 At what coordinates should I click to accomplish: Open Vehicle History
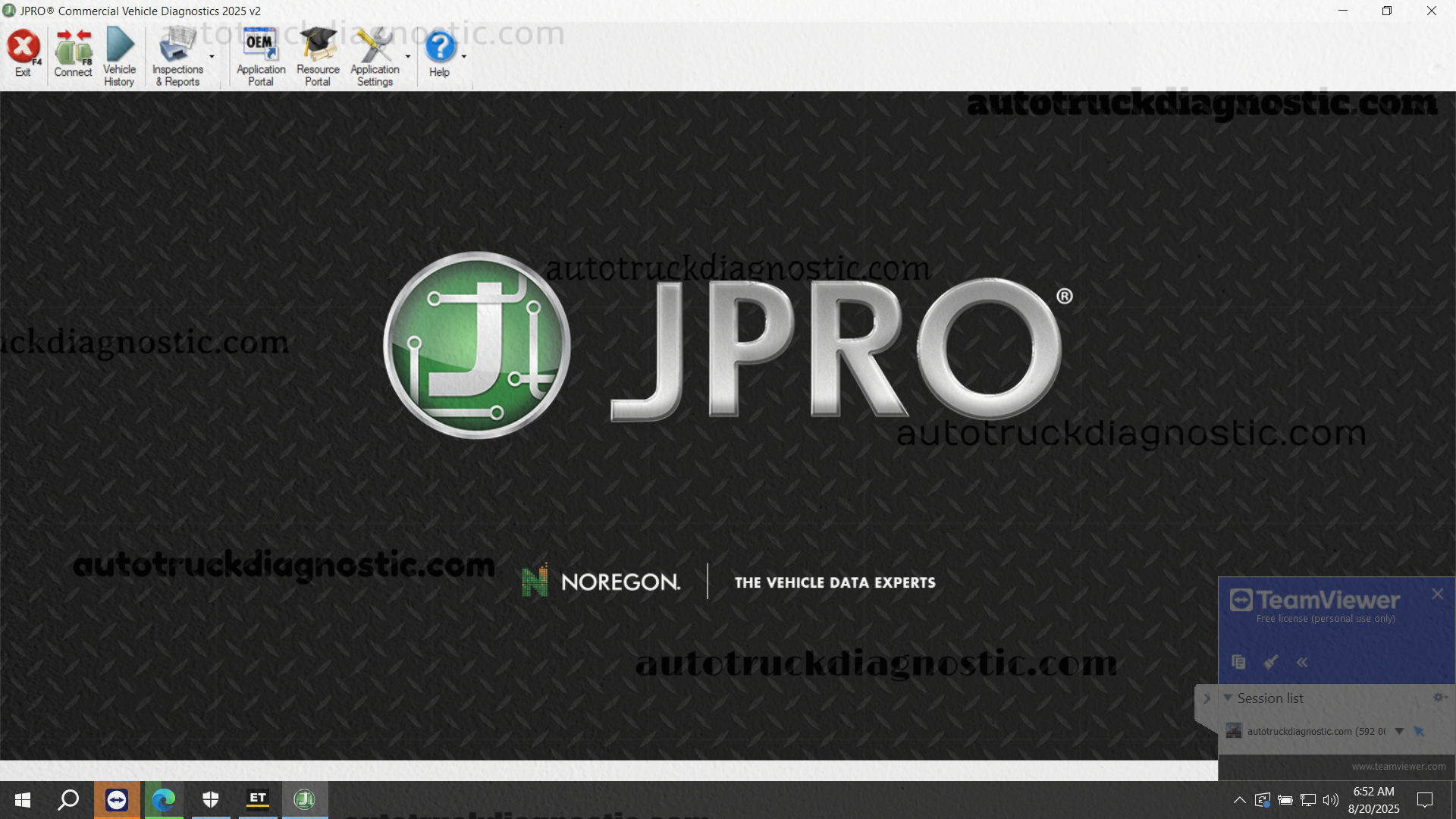(119, 57)
